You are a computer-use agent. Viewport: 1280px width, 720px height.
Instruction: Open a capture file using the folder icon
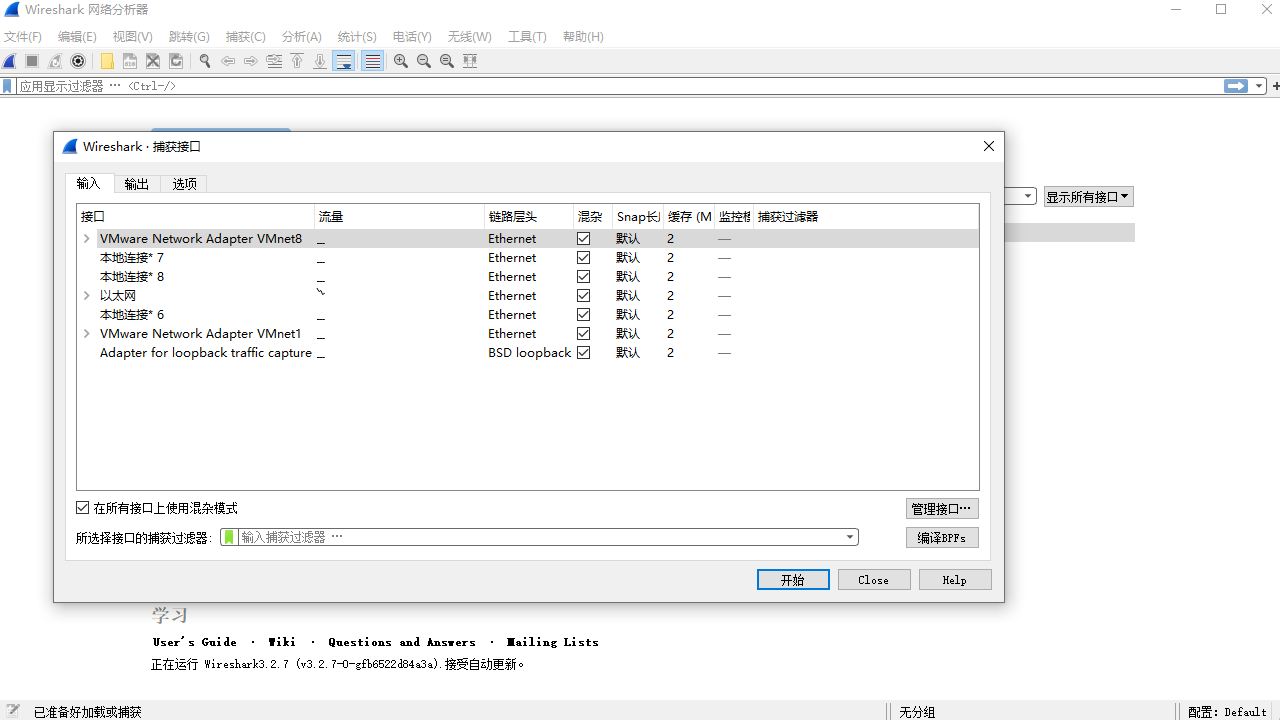pyautogui.click(x=106, y=61)
